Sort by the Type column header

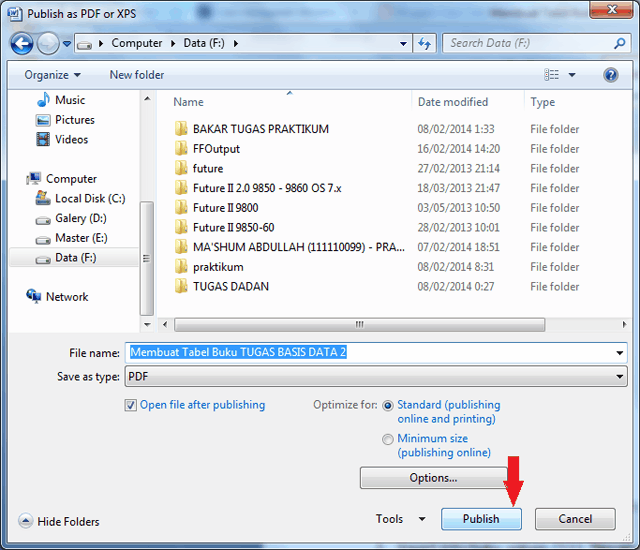click(542, 102)
